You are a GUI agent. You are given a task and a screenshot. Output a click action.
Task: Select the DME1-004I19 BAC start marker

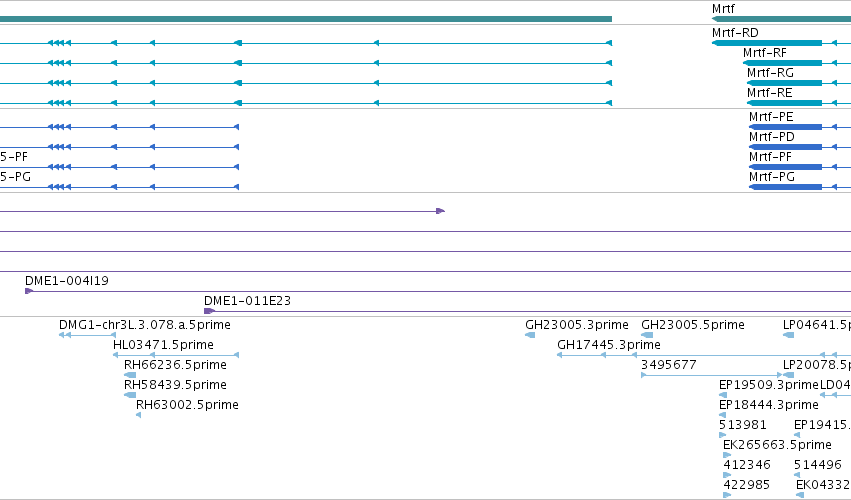29,291
